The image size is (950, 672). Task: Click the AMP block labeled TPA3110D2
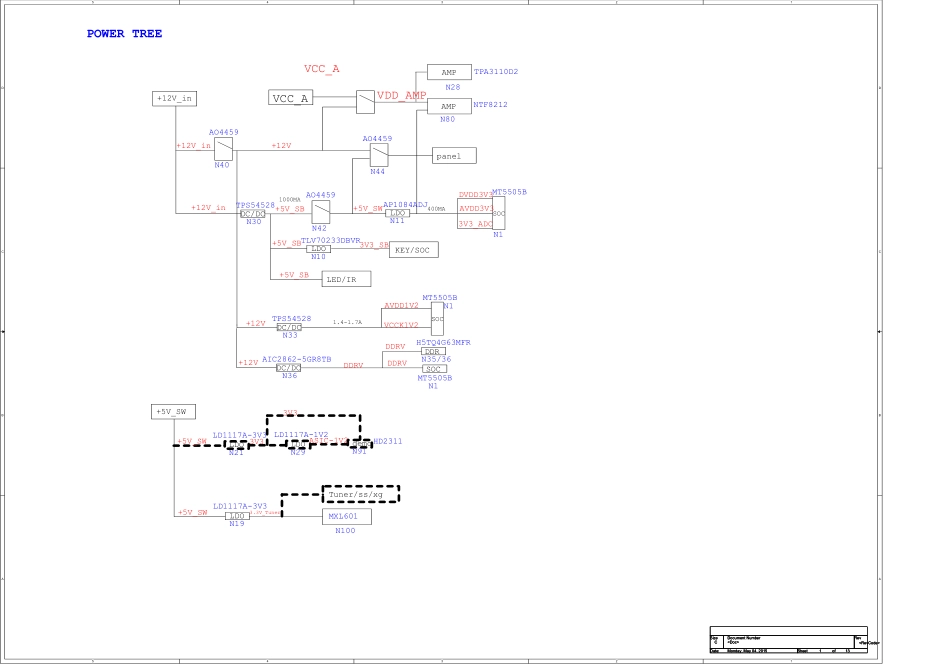coord(449,72)
